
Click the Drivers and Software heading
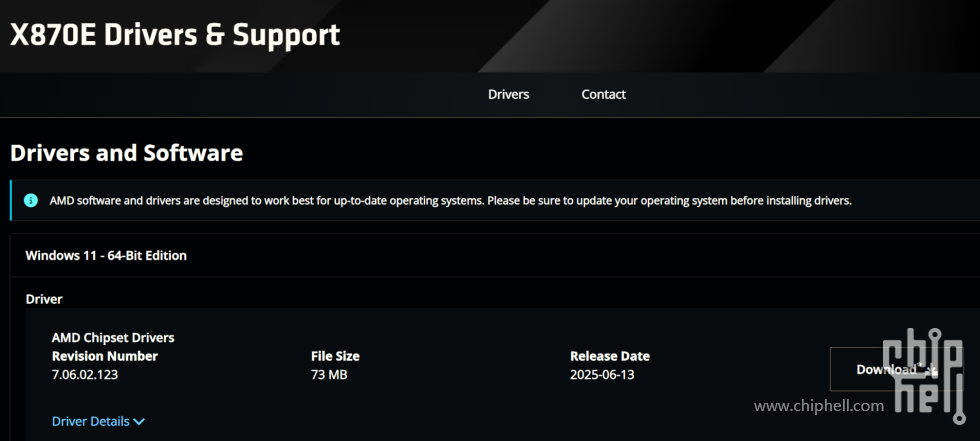coord(126,153)
